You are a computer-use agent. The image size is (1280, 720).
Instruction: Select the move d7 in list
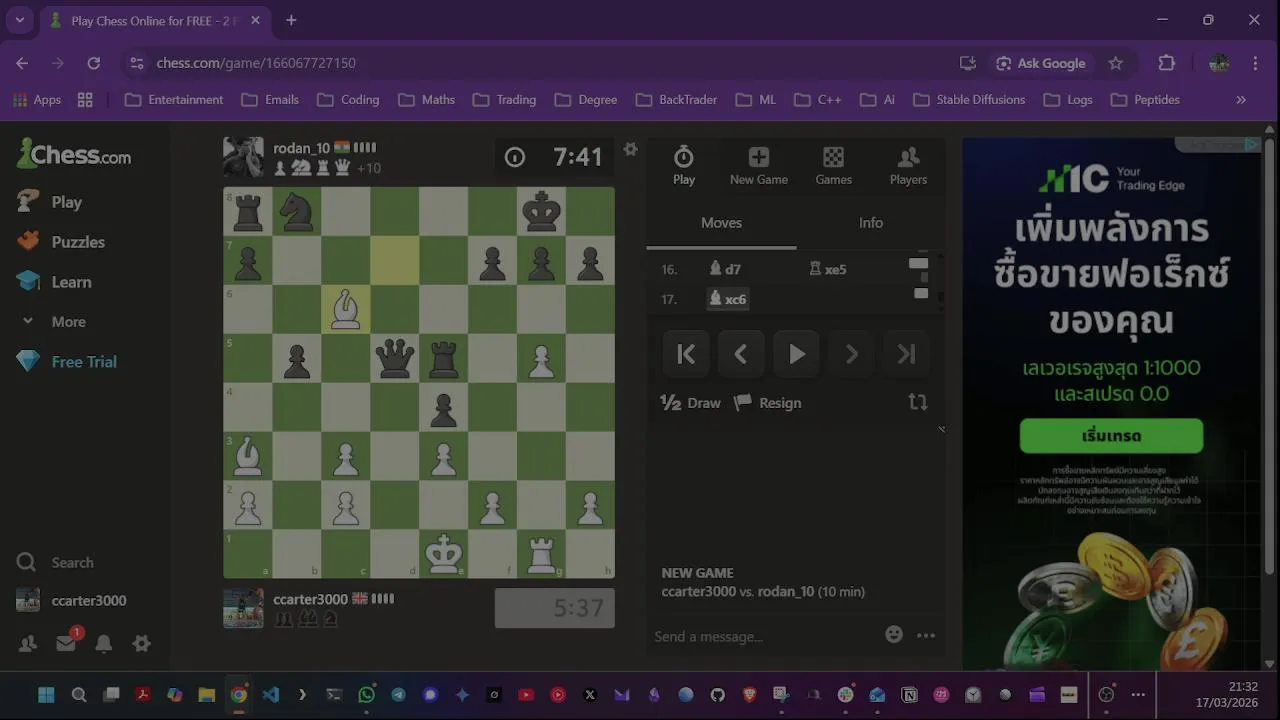725,269
